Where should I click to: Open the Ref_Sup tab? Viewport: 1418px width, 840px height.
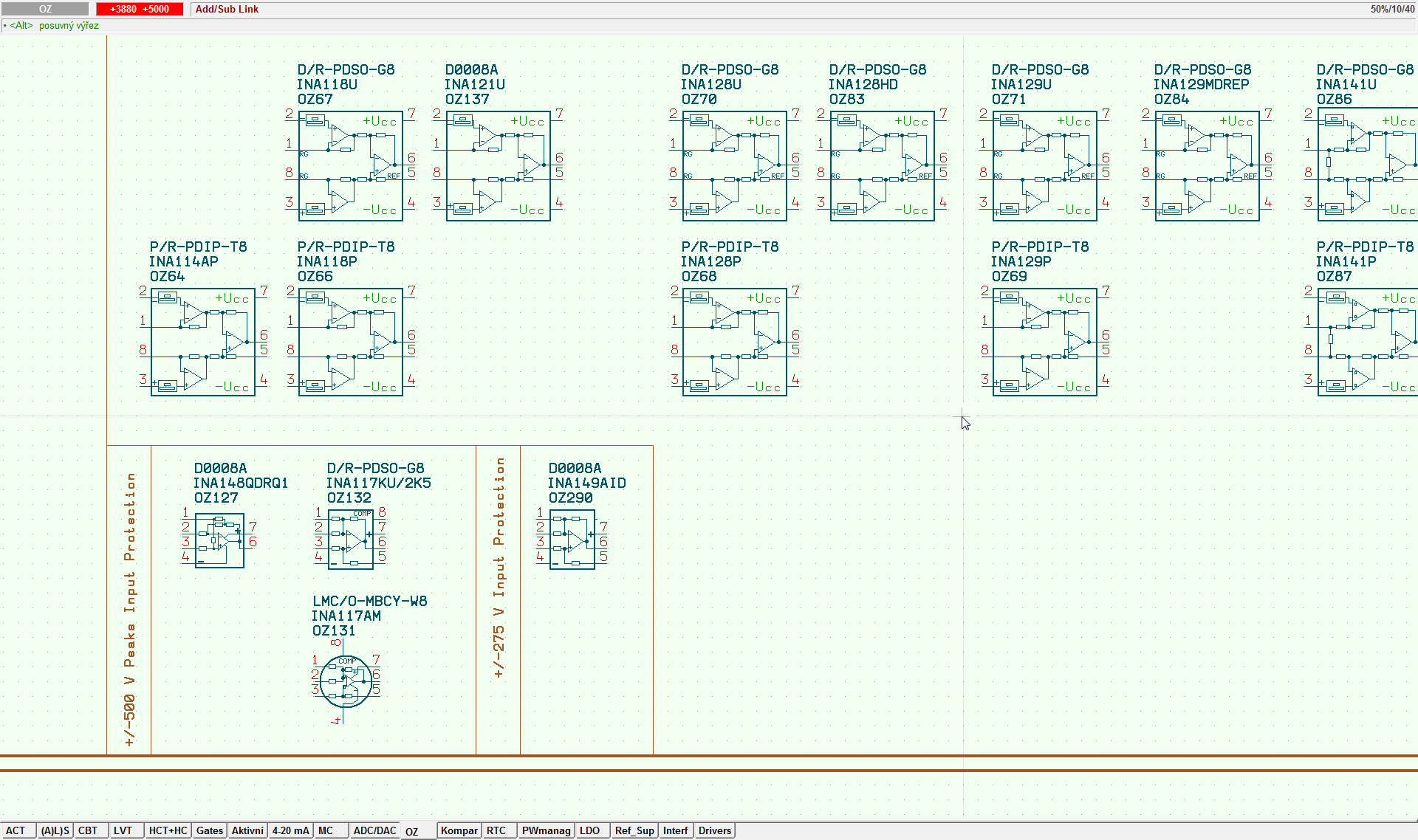tap(635, 830)
